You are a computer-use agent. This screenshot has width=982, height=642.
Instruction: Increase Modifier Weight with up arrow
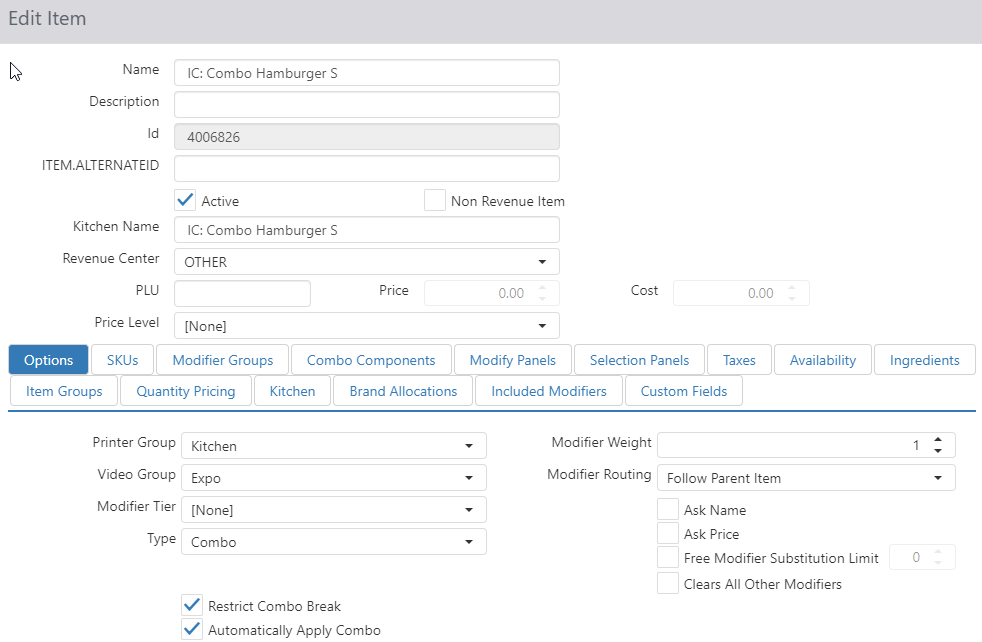click(938, 440)
